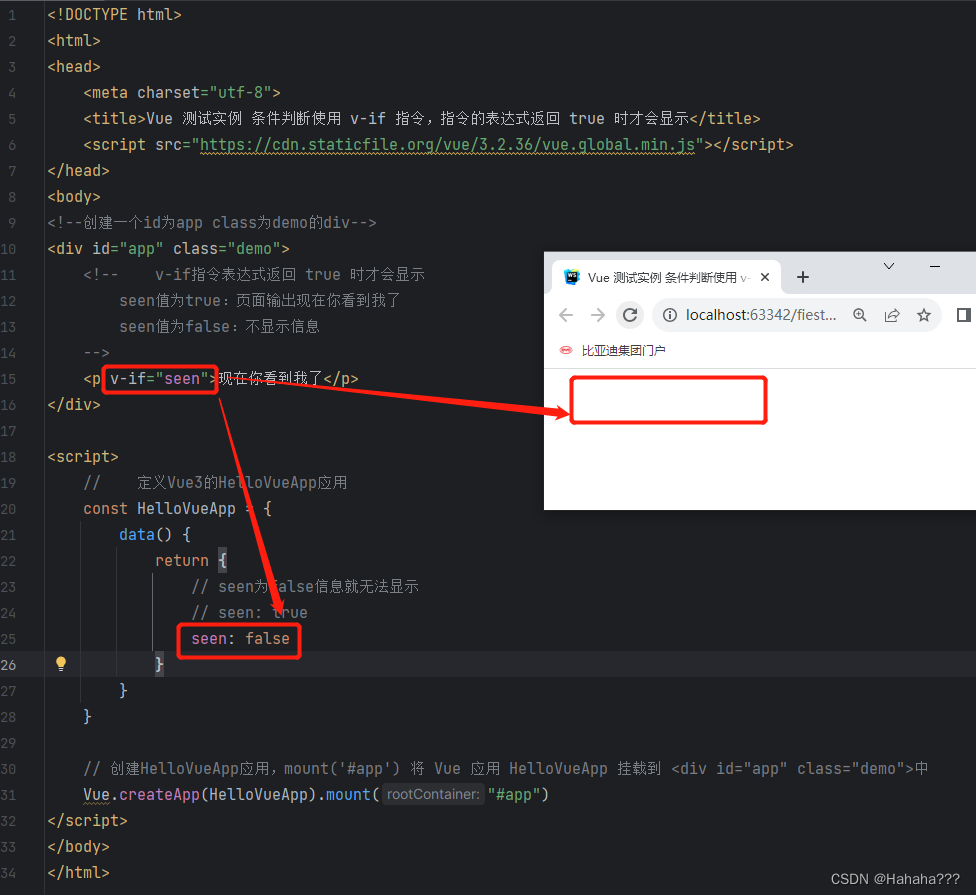Click the opening <script> tag on line 18
Screen dimensions: 976x895
point(83,457)
